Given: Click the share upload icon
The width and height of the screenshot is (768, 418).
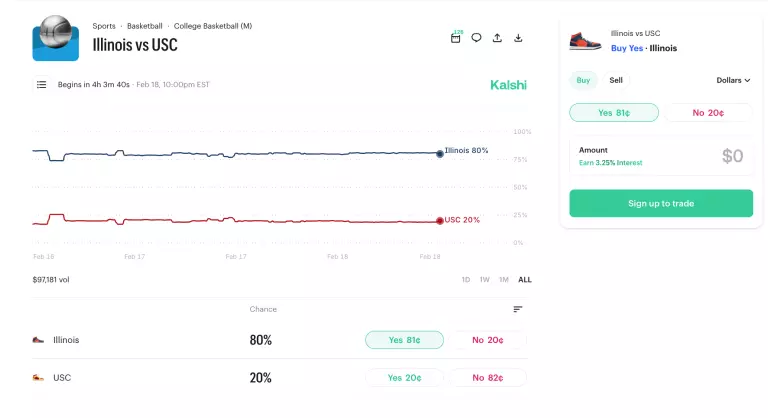Looking at the screenshot, I should click(x=497, y=38).
